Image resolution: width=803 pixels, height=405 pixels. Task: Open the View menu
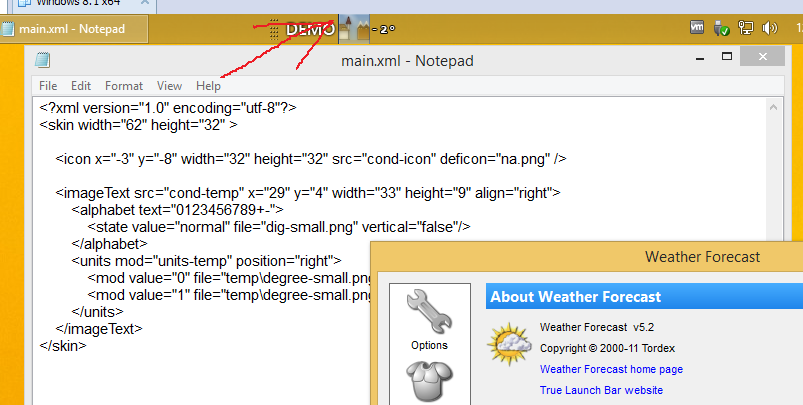169,86
